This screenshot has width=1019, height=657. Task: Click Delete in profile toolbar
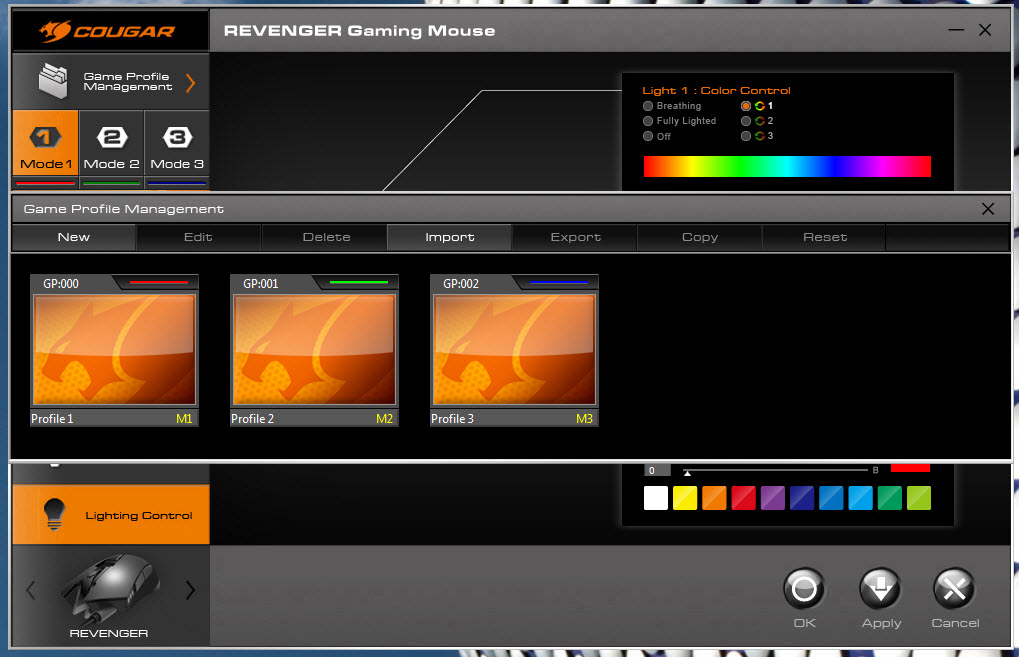pos(326,237)
